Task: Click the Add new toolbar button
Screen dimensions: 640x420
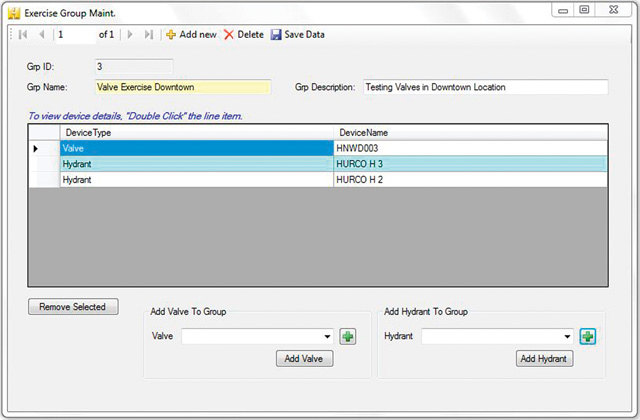Action: point(191,35)
